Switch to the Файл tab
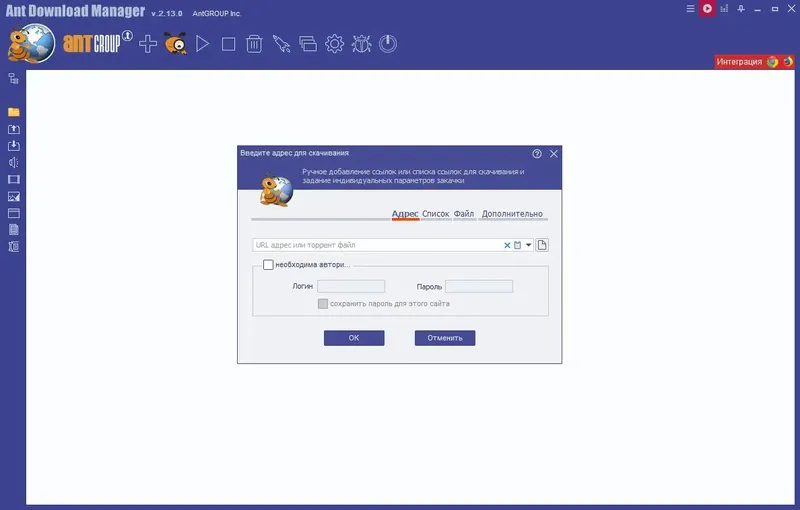This screenshot has width=800, height=510. point(464,214)
